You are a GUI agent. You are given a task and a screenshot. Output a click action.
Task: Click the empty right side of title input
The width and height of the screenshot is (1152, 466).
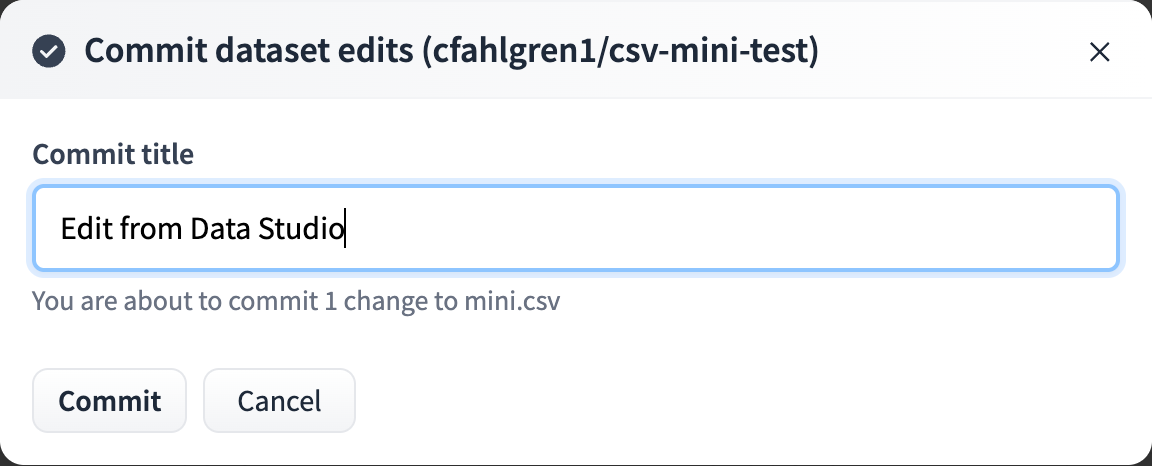click(800, 229)
